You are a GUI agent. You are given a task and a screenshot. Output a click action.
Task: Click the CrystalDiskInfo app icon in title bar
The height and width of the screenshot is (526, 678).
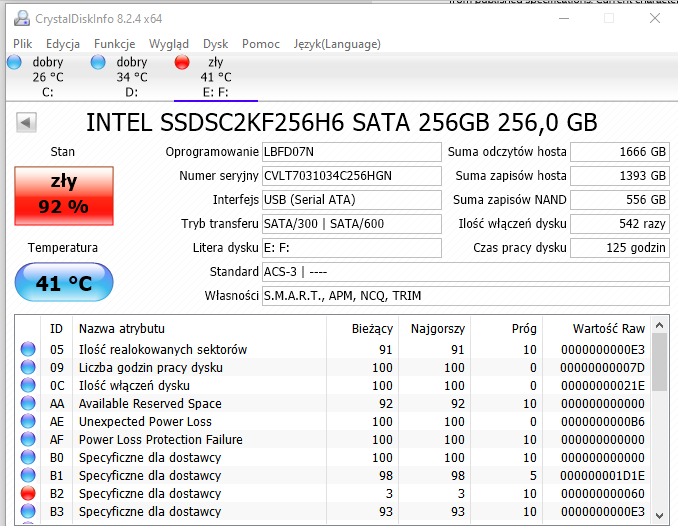point(22,18)
